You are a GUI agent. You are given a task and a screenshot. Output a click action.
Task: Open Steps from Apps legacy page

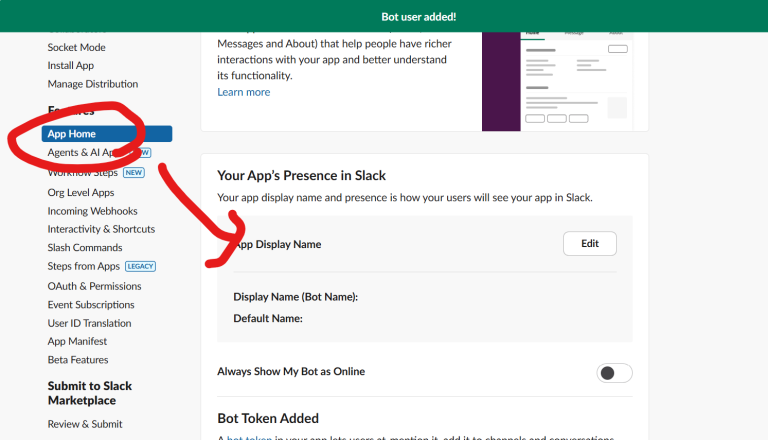point(83,266)
